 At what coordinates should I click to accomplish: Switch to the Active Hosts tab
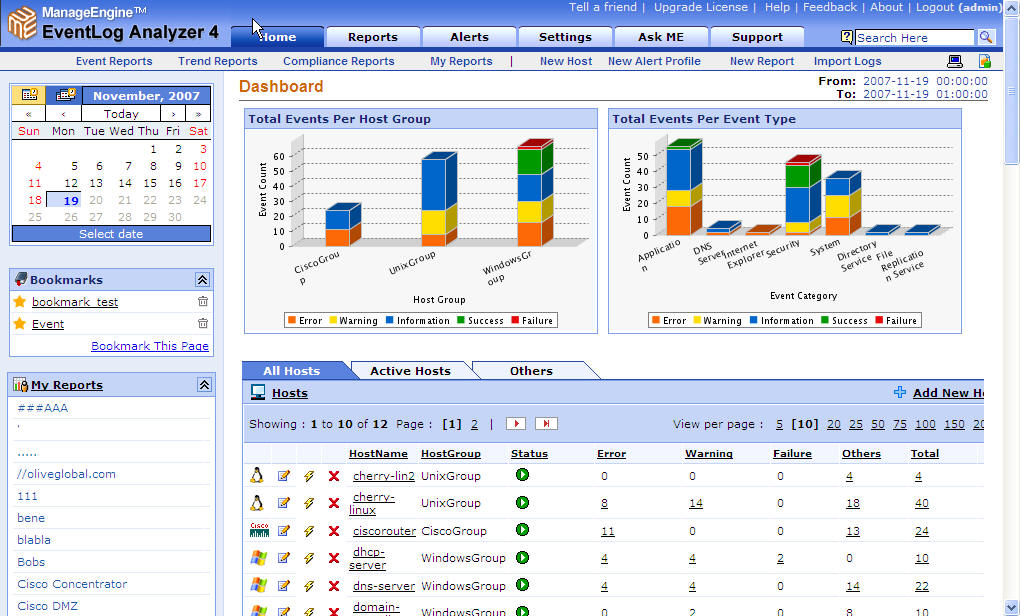coord(410,371)
